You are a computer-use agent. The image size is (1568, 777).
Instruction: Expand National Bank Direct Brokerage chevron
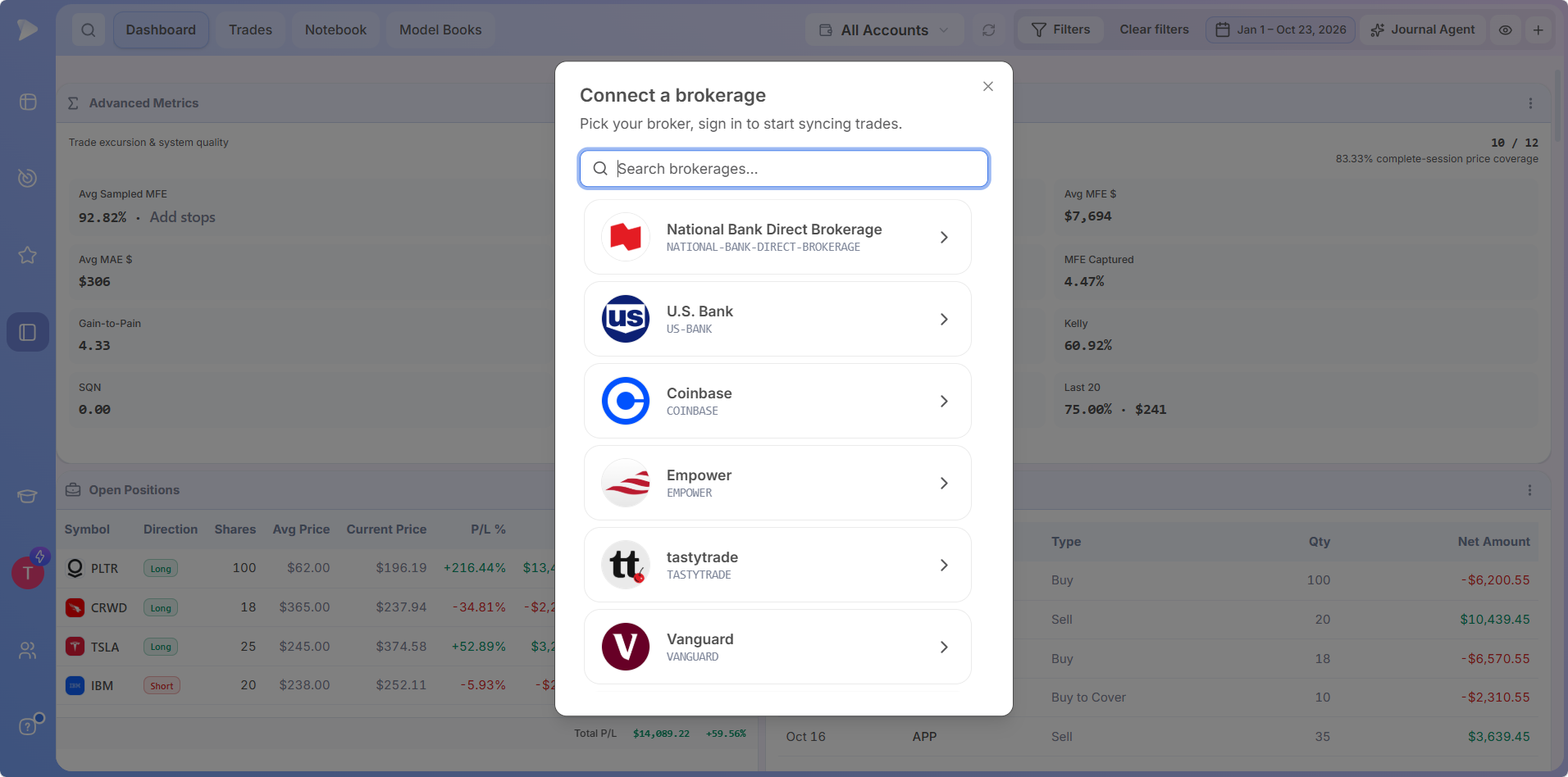click(944, 238)
